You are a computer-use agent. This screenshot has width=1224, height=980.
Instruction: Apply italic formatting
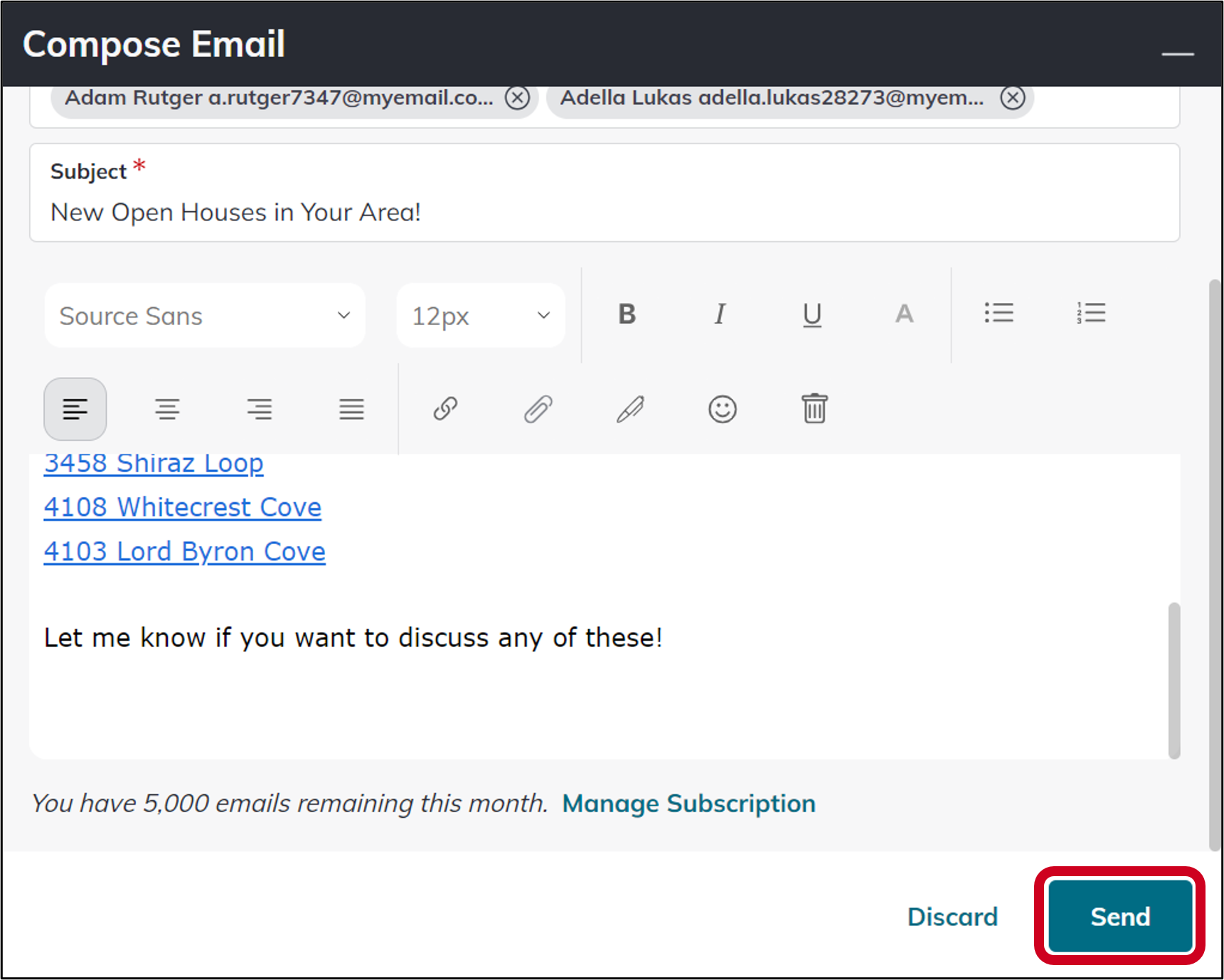pyautogui.click(x=719, y=314)
